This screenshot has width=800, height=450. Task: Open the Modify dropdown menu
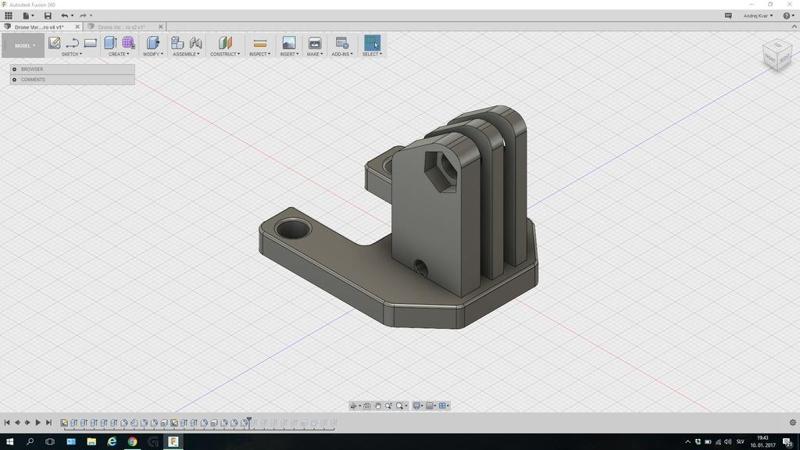[x=152, y=54]
